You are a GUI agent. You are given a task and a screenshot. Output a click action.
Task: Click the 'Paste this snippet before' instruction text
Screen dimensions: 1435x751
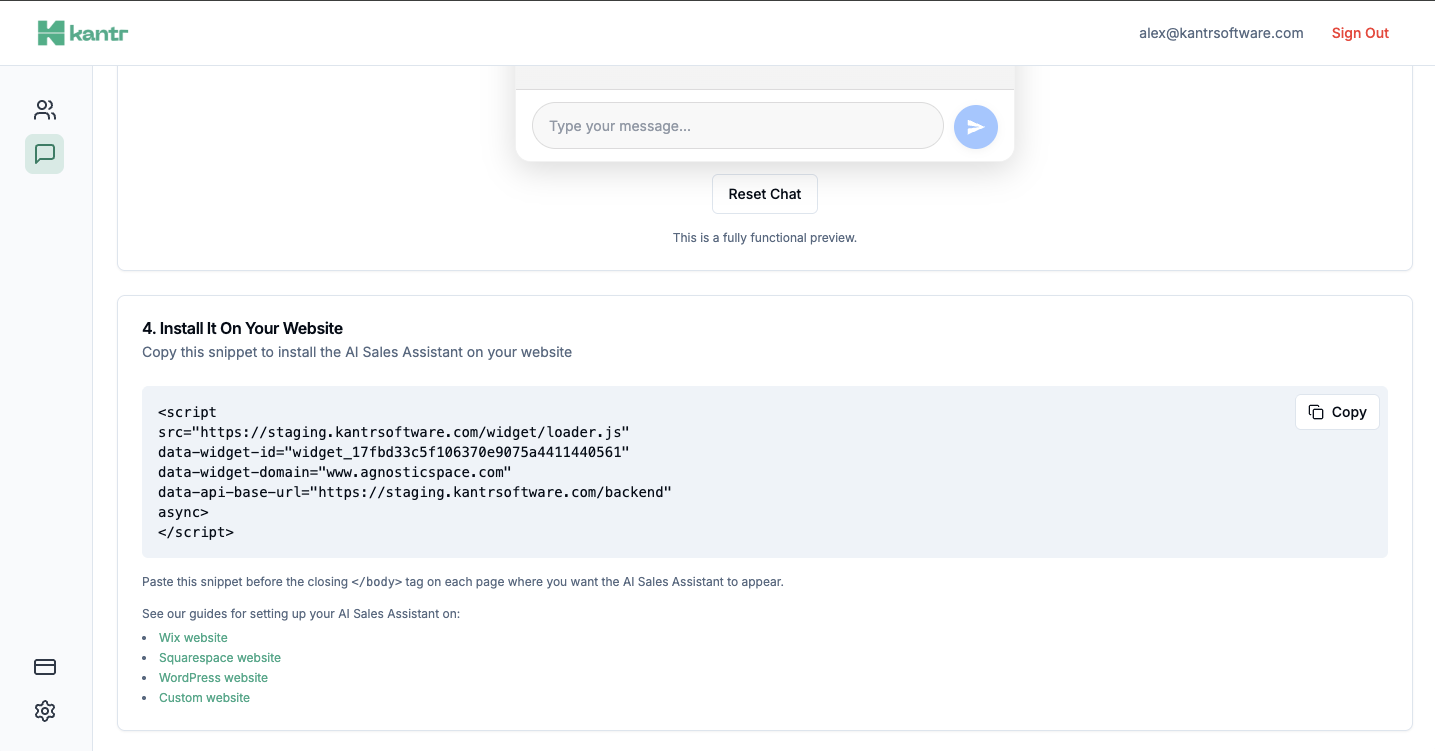pyautogui.click(x=463, y=581)
